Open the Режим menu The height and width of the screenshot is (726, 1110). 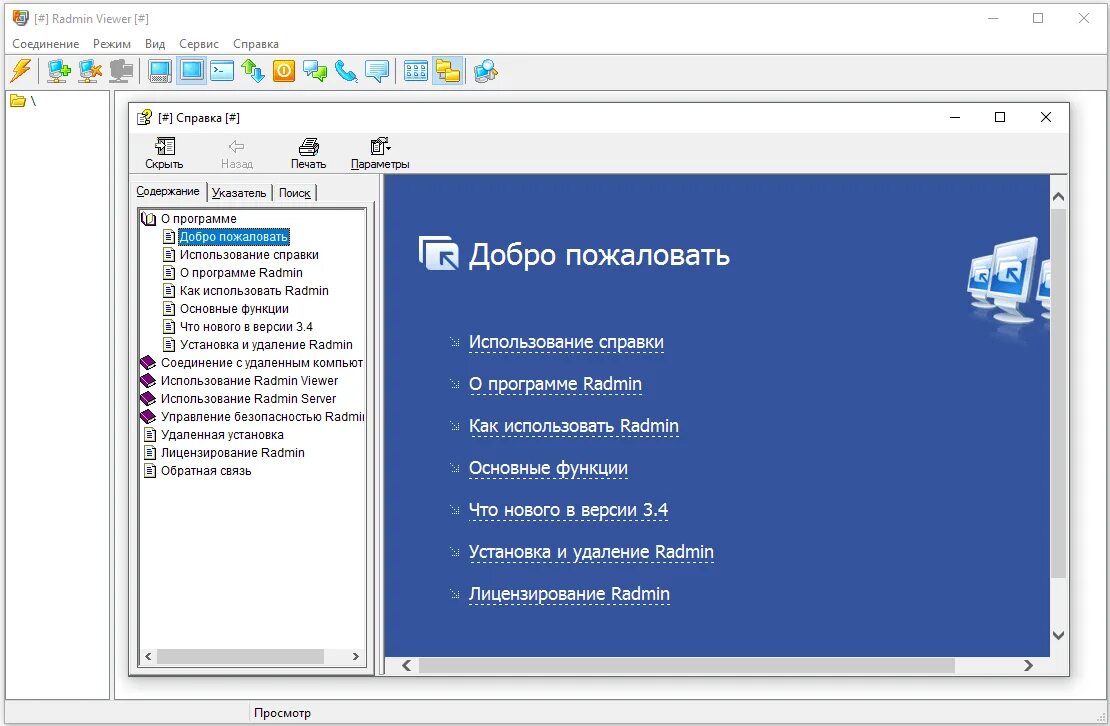pyautogui.click(x=112, y=44)
